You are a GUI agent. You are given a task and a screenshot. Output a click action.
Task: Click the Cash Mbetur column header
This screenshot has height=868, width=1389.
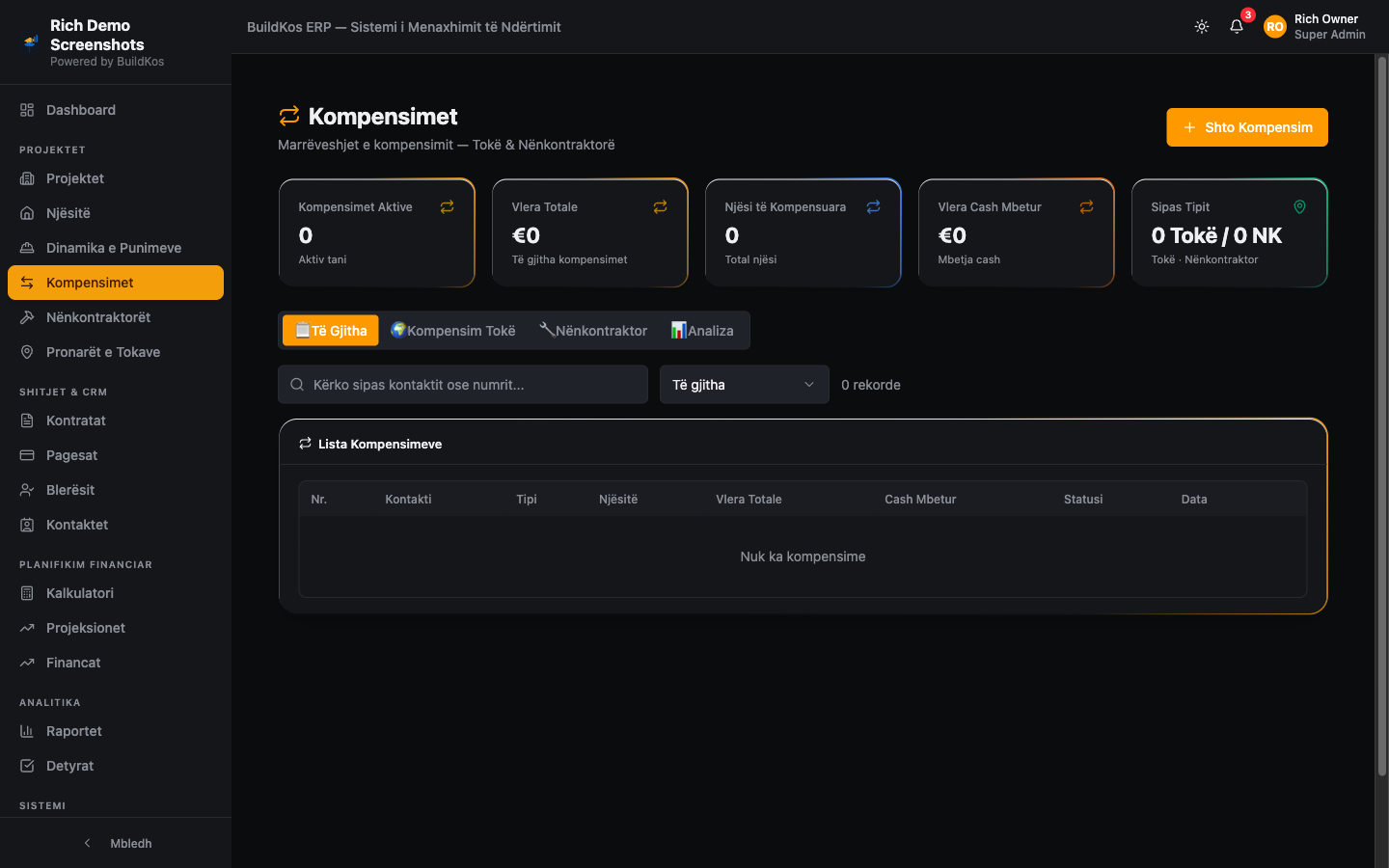tap(920, 500)
